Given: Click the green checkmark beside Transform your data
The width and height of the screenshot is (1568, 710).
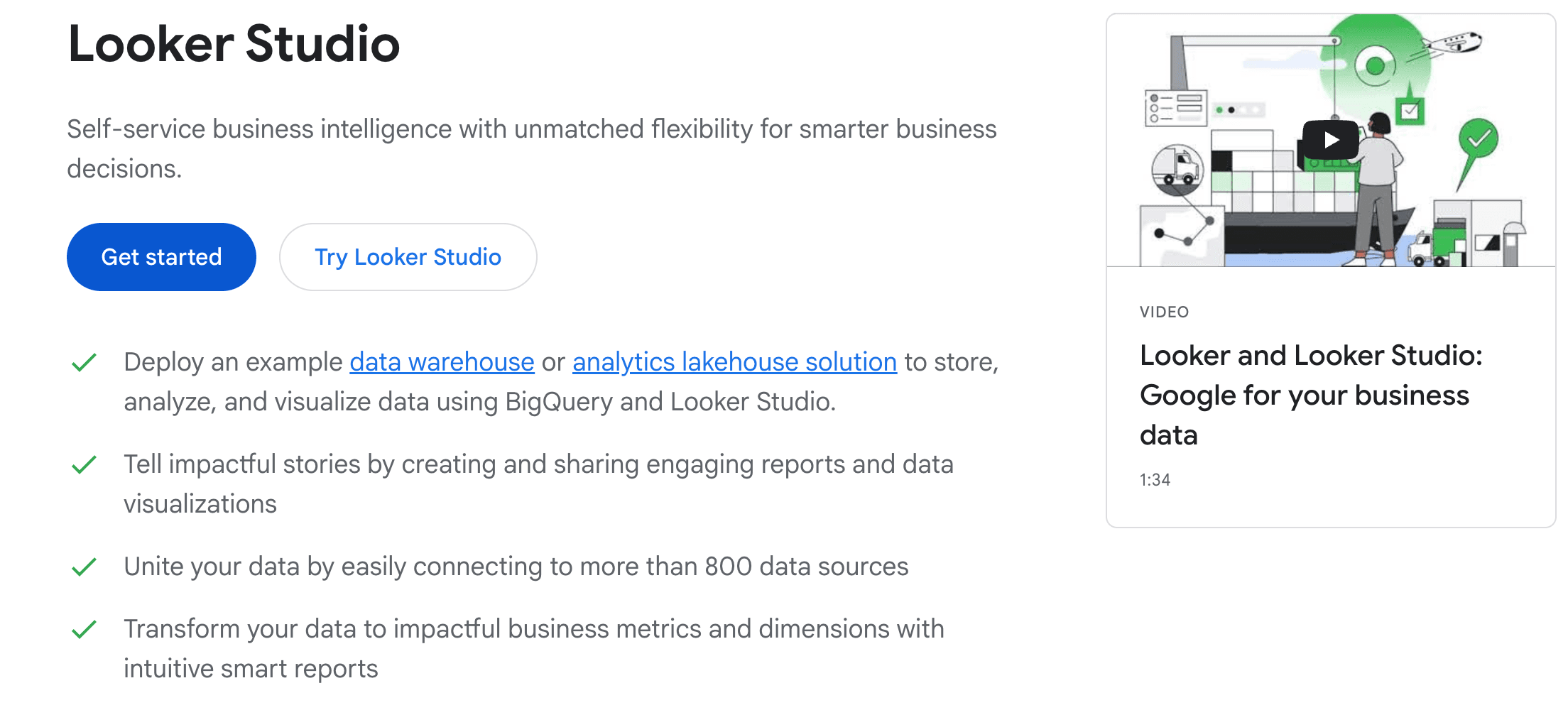Looking at the screenshot, I should click(85, 629).
